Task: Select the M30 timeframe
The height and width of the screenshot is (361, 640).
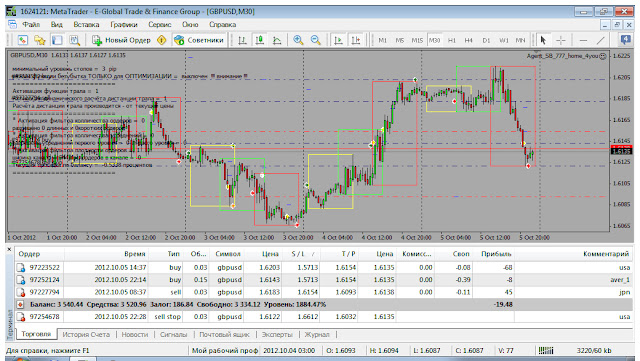Action: 434,40
